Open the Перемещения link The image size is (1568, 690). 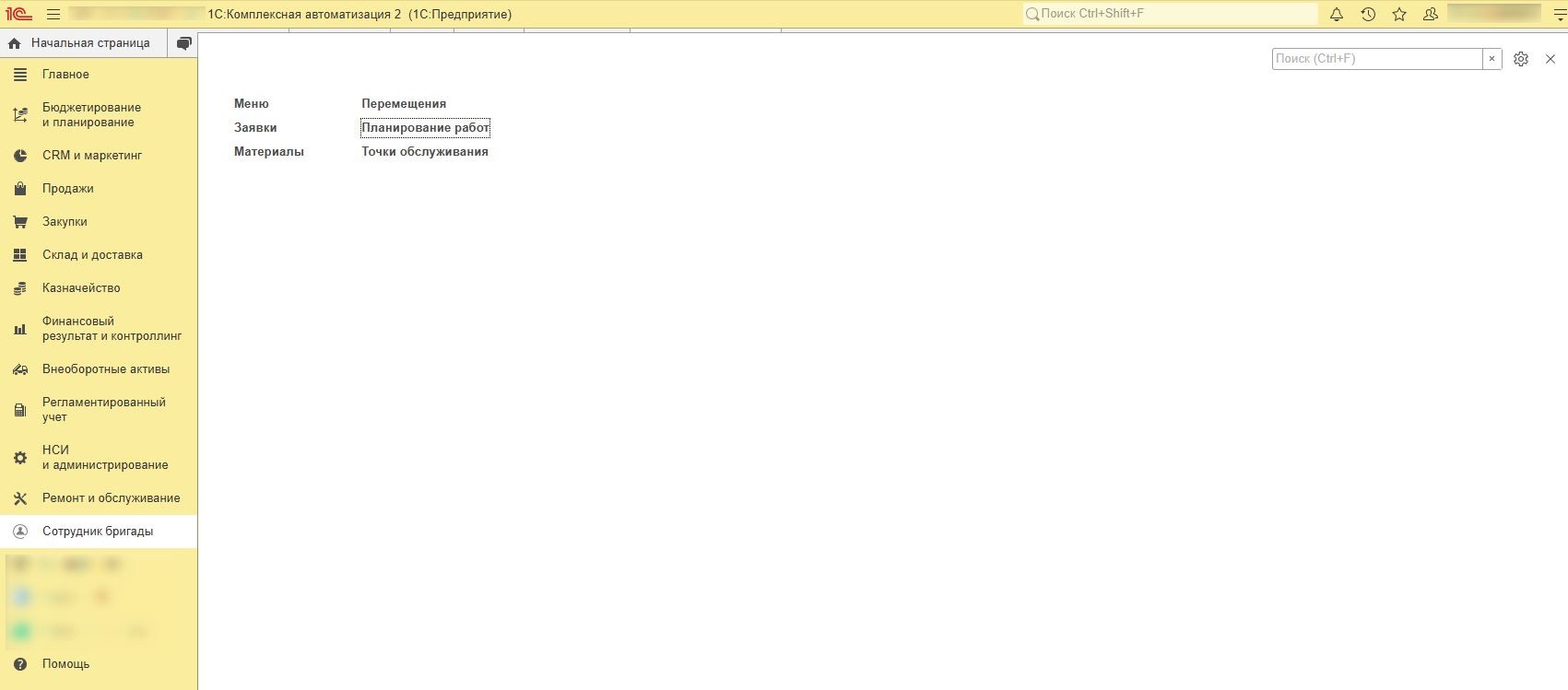(x=404, y=104)
